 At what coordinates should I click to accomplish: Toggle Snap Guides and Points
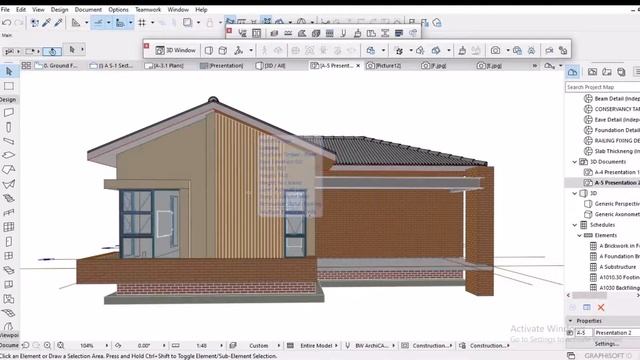coord(120,23)
